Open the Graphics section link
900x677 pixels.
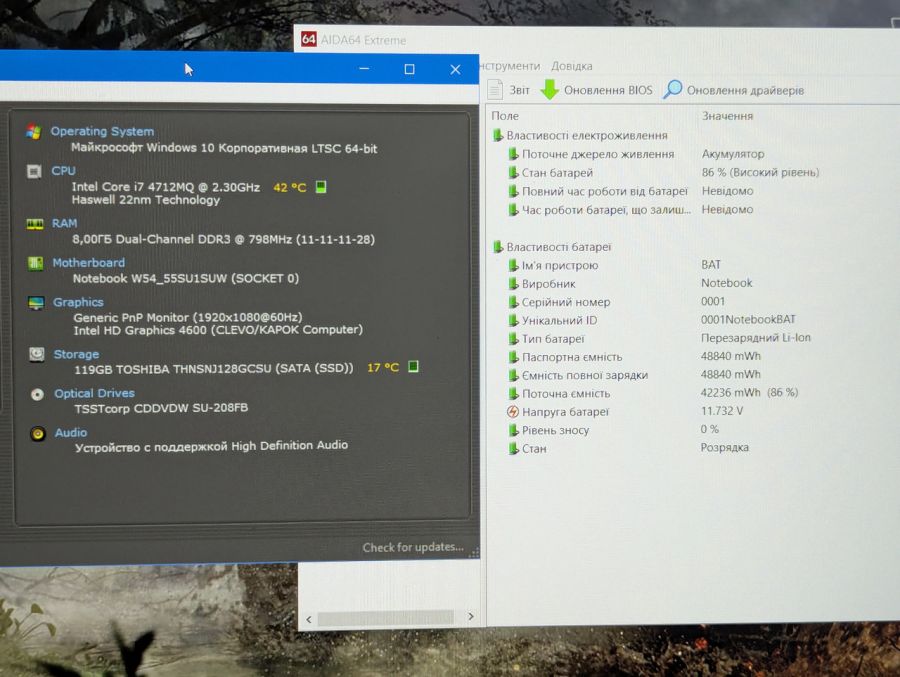pos(78,302)
